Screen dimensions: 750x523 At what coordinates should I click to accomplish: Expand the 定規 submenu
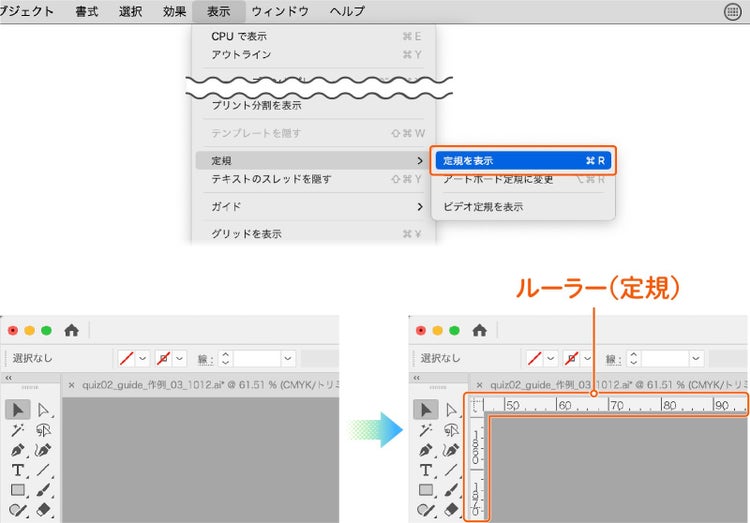(x=311, y=160)
